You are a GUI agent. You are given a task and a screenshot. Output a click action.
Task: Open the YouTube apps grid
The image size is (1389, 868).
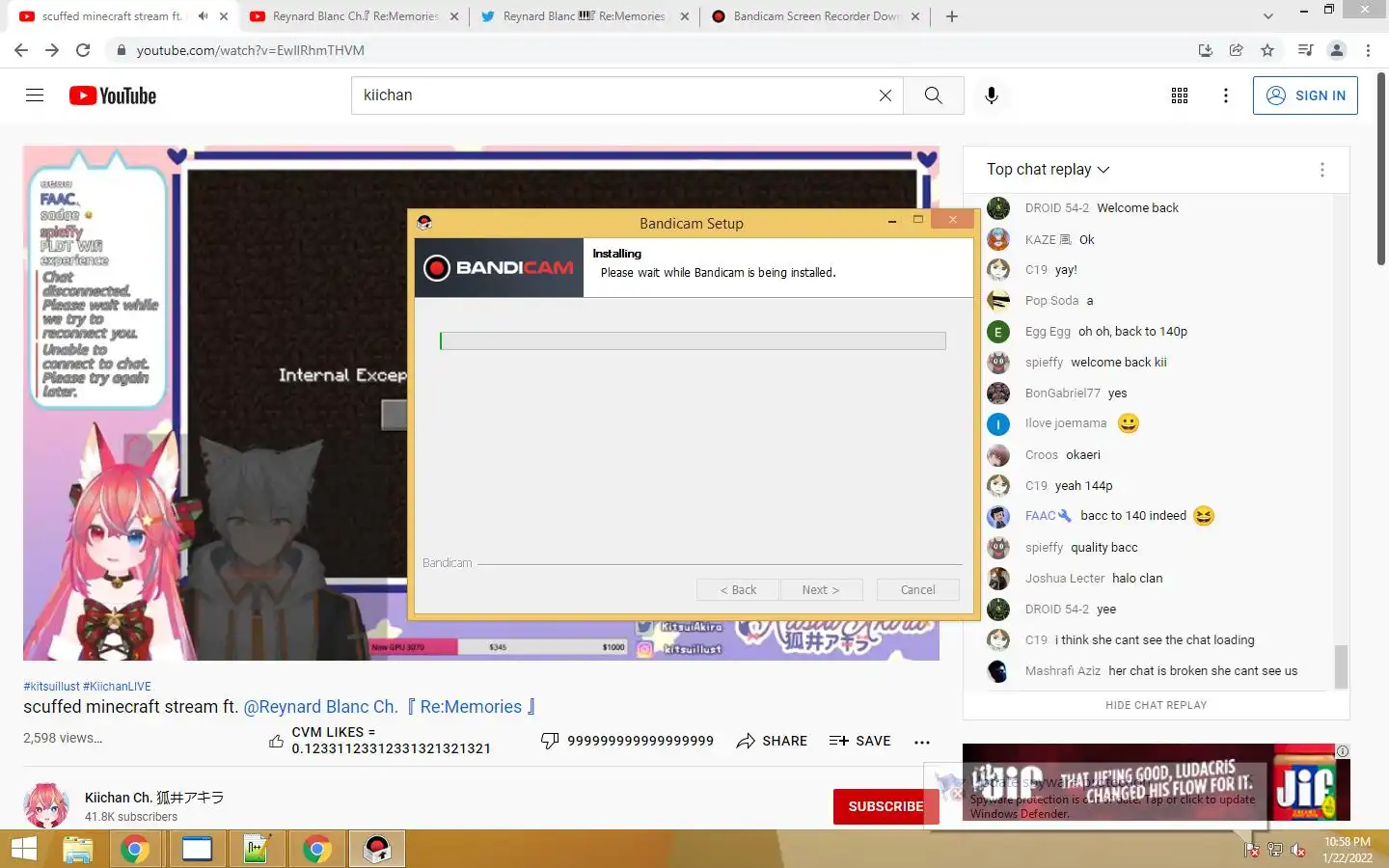[1180, 95]
